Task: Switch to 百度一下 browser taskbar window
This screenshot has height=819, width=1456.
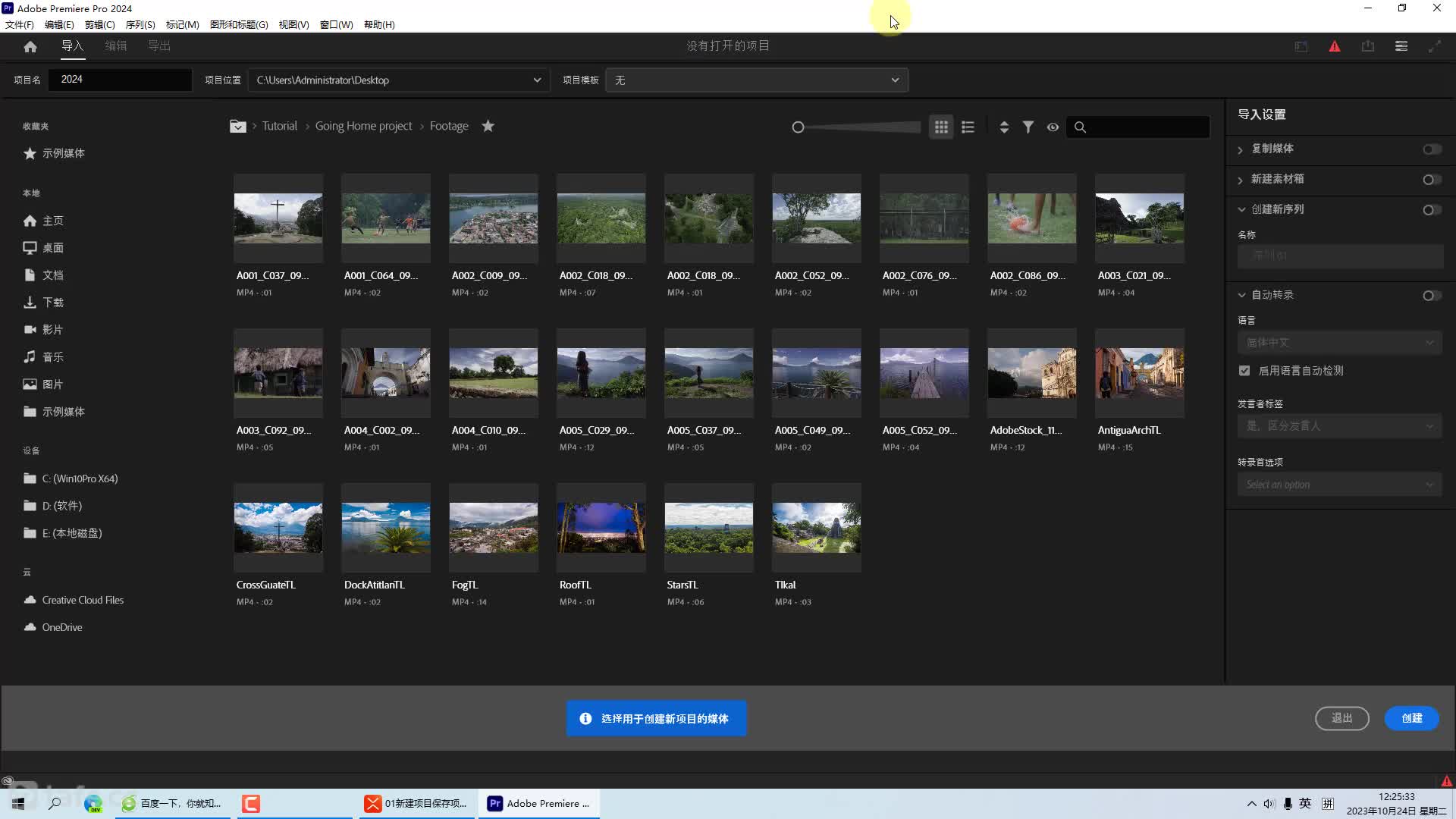Action: click(x=174, y=804)
